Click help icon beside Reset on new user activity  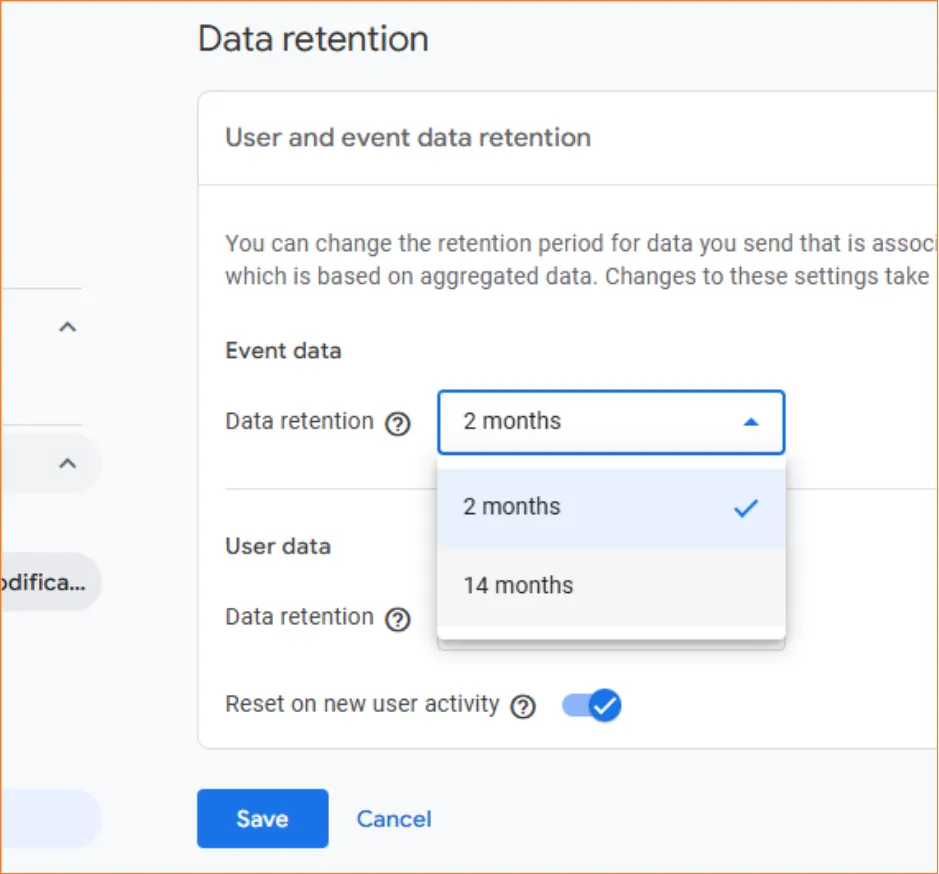[522, 706]
